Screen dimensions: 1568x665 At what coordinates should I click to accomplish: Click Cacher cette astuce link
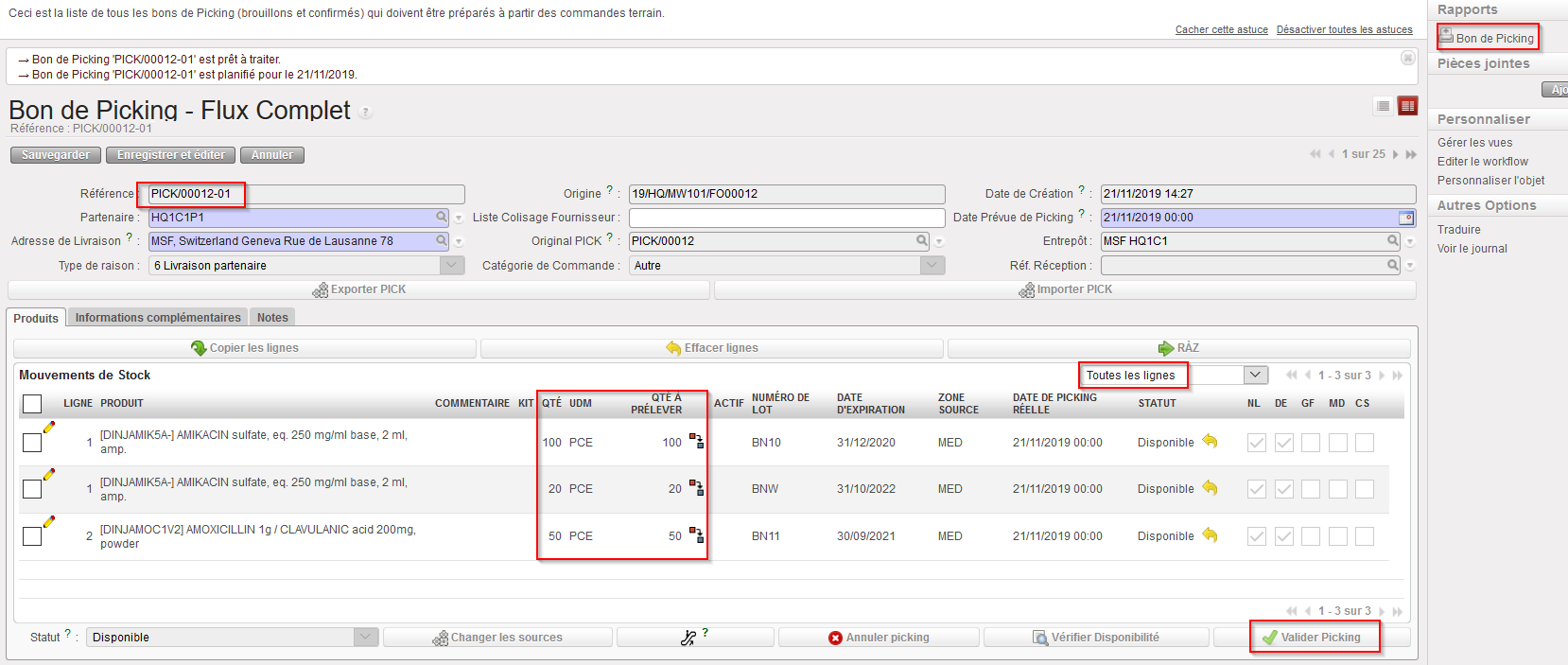point(1221,30)
